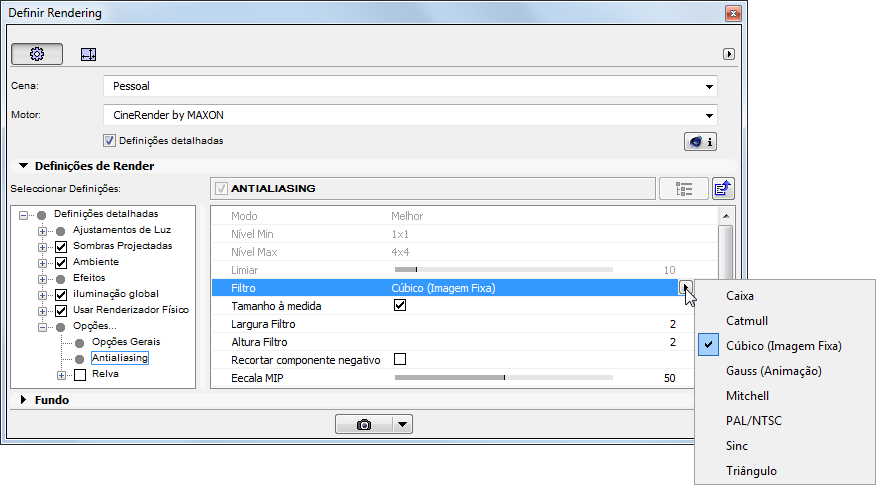Uncheck Usar Renderizador Físico checkbox
876x485 pixels.
pos(61,311)
